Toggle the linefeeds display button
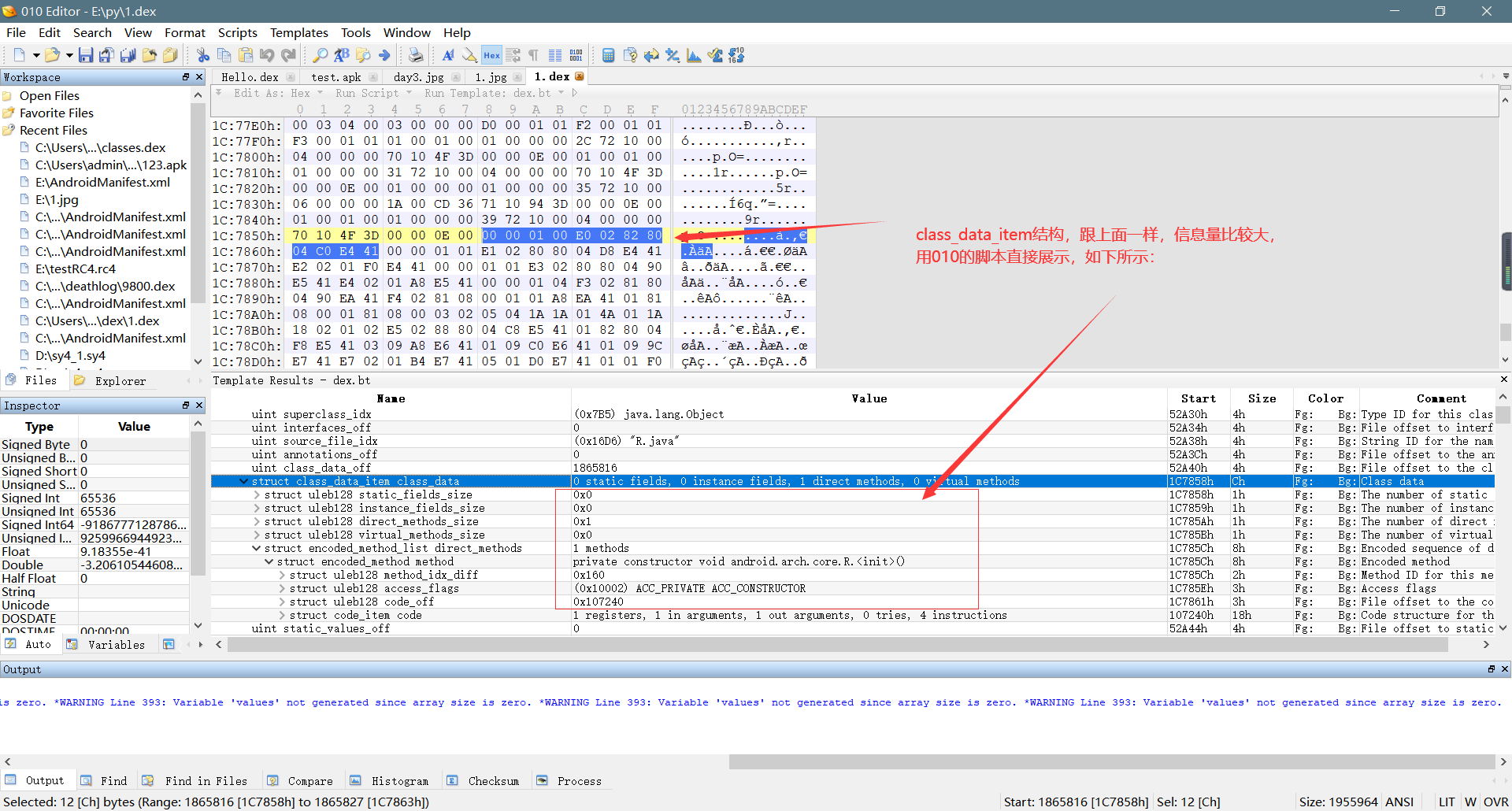1512x811 pixels. click(x=513, y=55)
